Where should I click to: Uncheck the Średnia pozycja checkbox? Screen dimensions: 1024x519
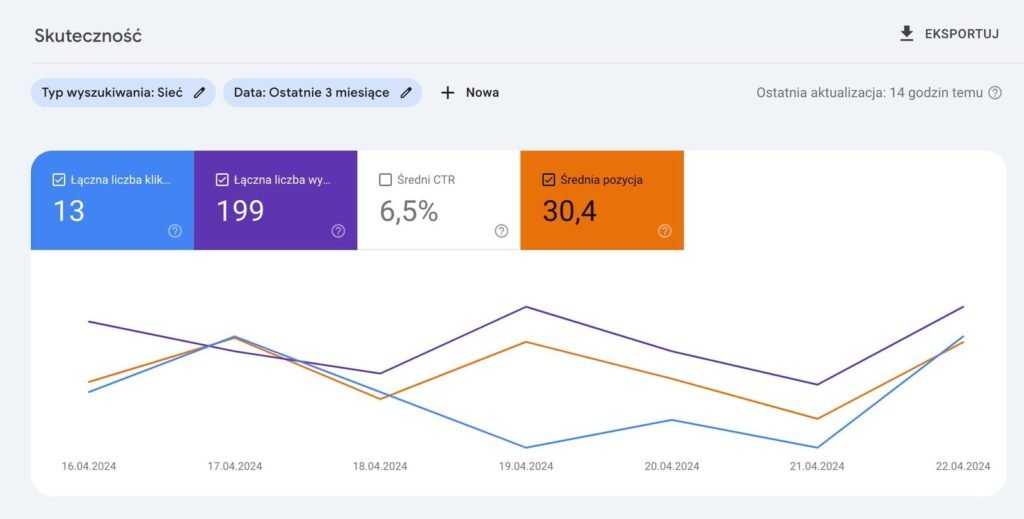point(548,180)
